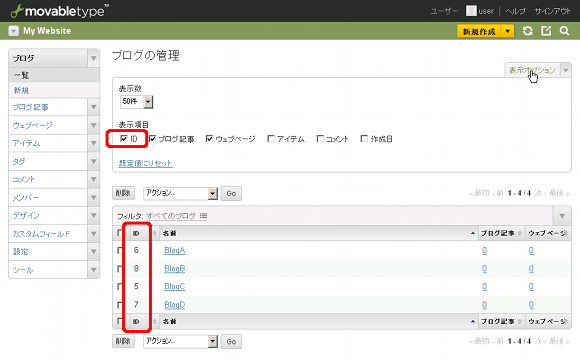
Task: Uncheck the ID display checkbox
Action: [x=124, y=139]
